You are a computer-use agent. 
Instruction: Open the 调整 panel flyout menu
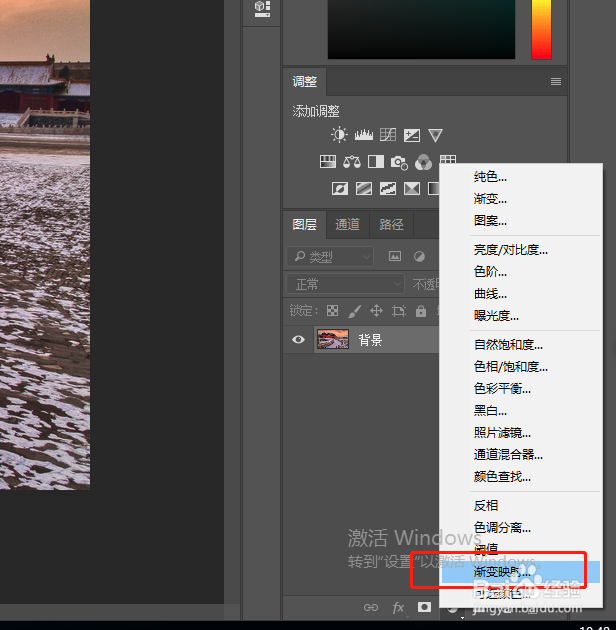tap(556, 82)
